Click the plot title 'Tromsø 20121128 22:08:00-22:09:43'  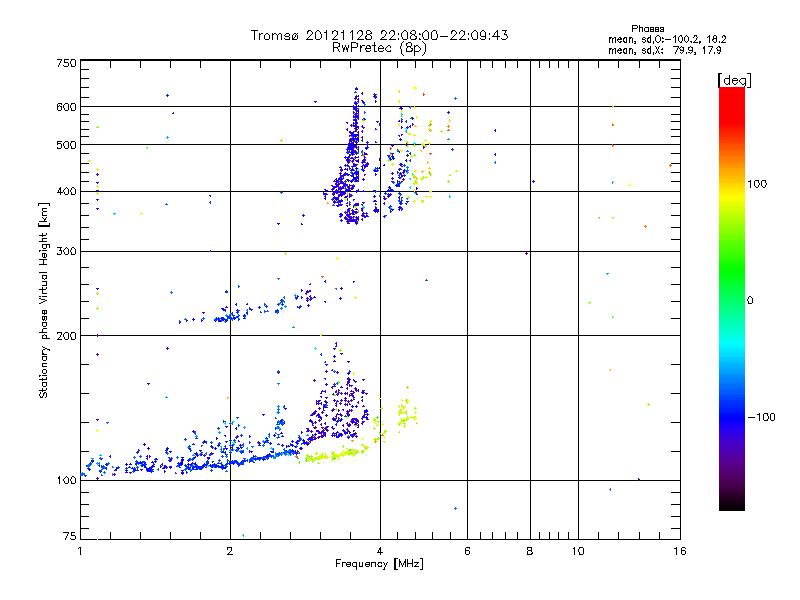[x=379, y=35]
